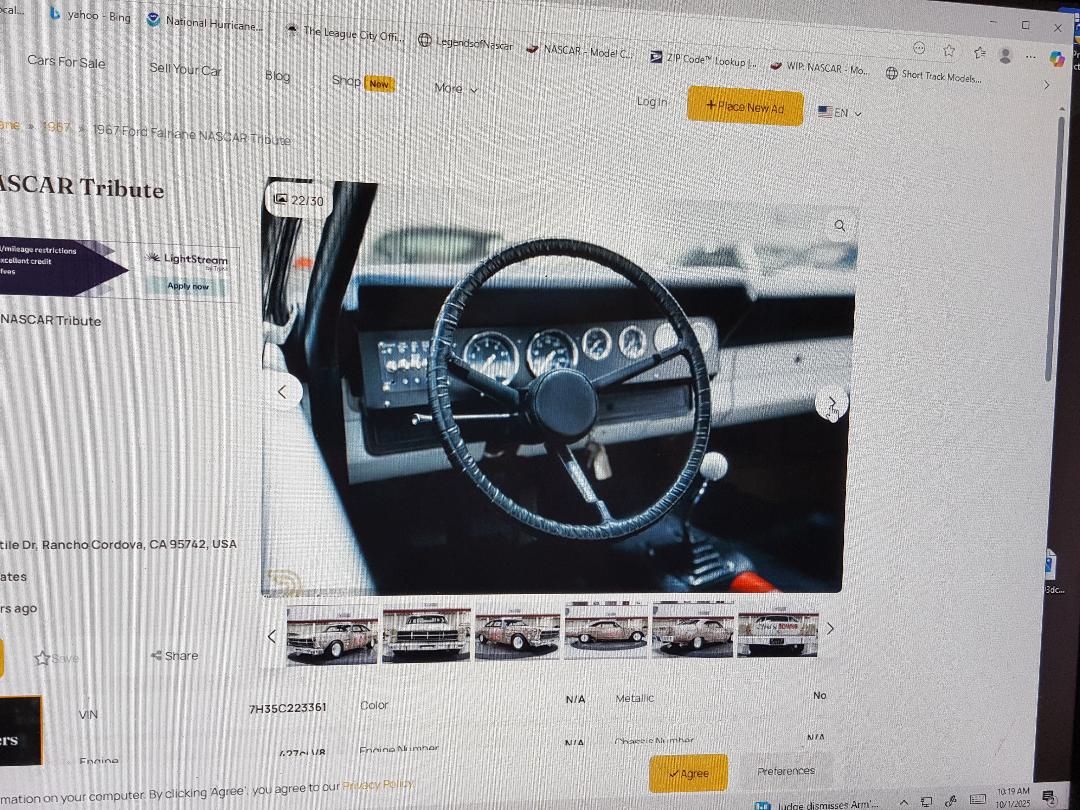Click the Share button
The width and height of the screenshot is (1080, 810).
tap(174, 656)
